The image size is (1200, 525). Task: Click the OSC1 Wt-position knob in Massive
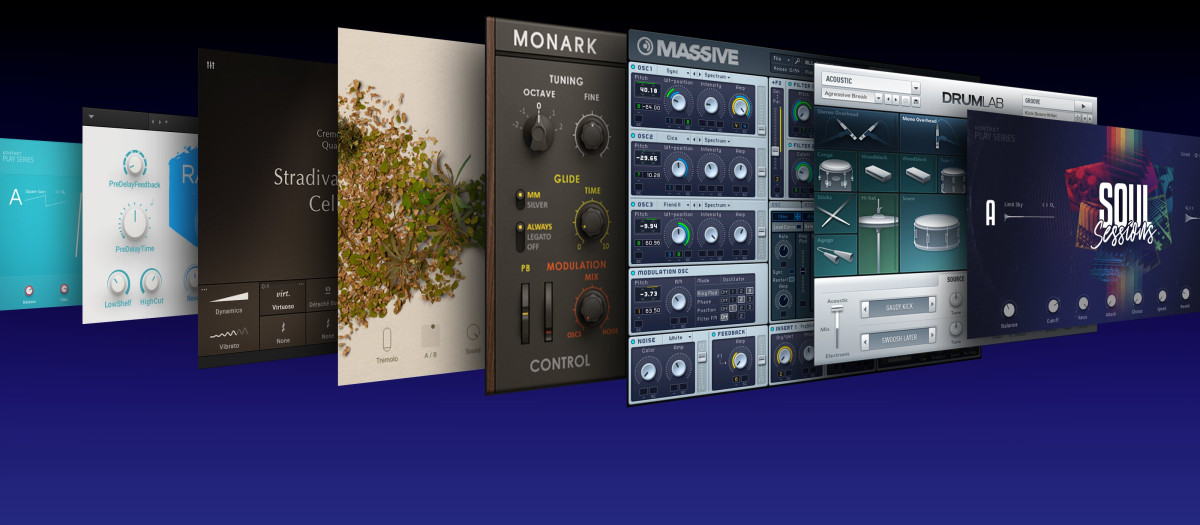(681, 101)
